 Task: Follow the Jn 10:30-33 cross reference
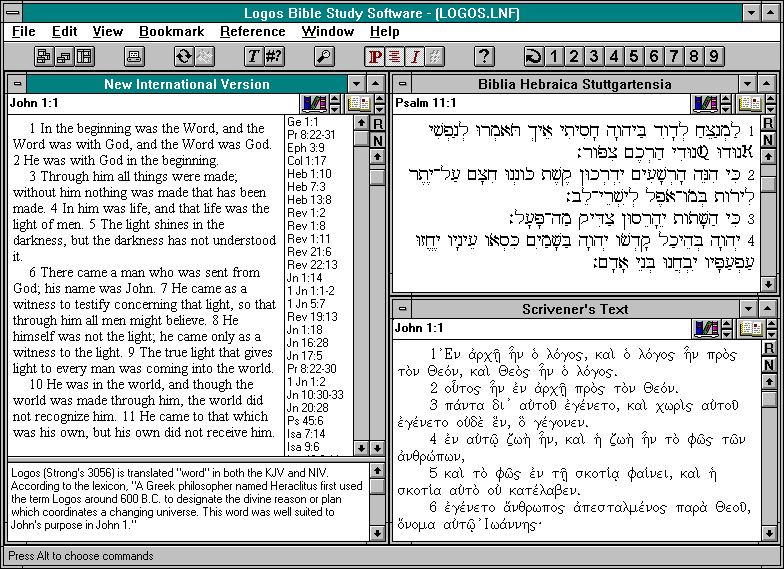tap(315, 394)
